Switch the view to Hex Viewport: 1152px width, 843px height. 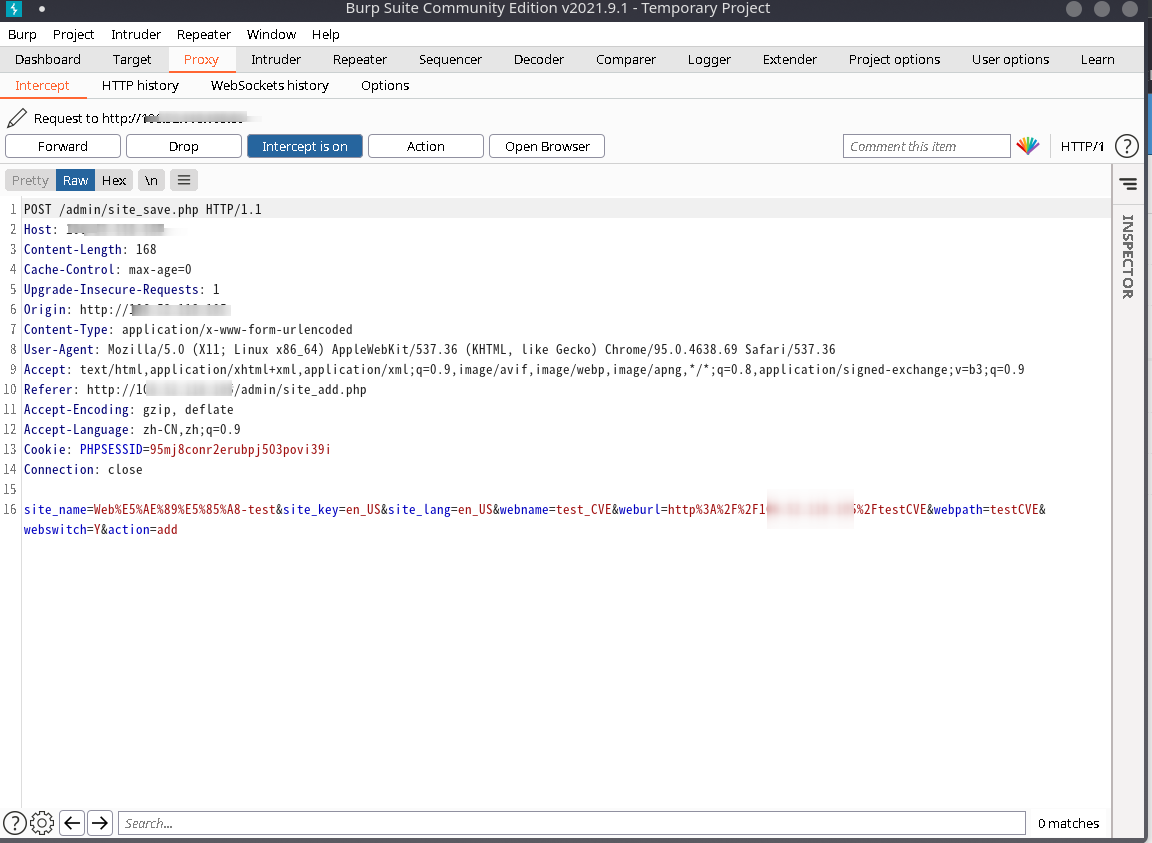tap(114, 180)
